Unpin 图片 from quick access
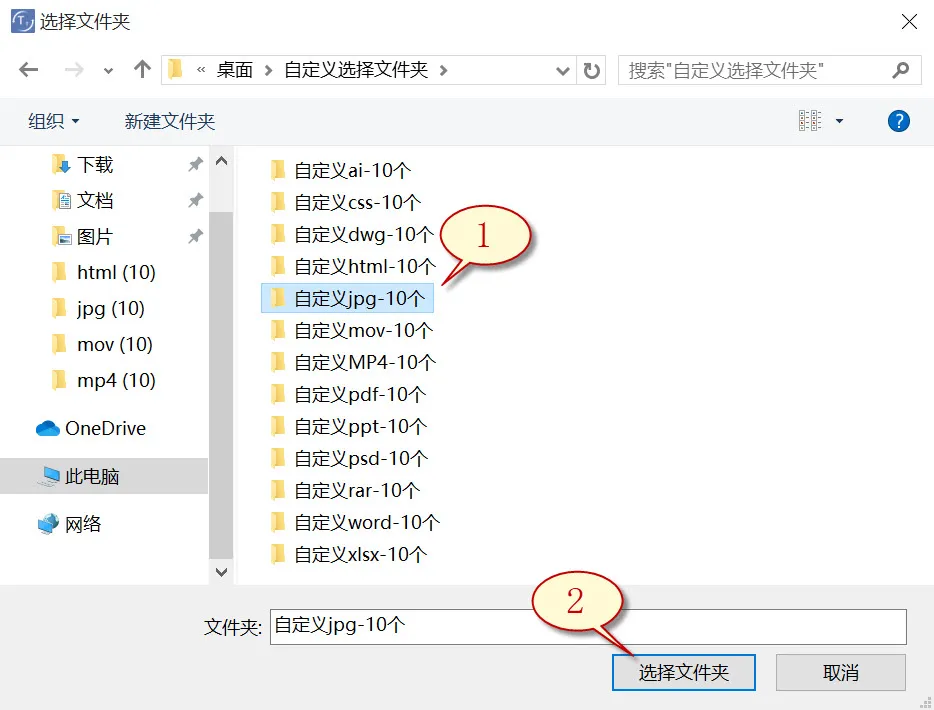 click(x=196, y=236)
